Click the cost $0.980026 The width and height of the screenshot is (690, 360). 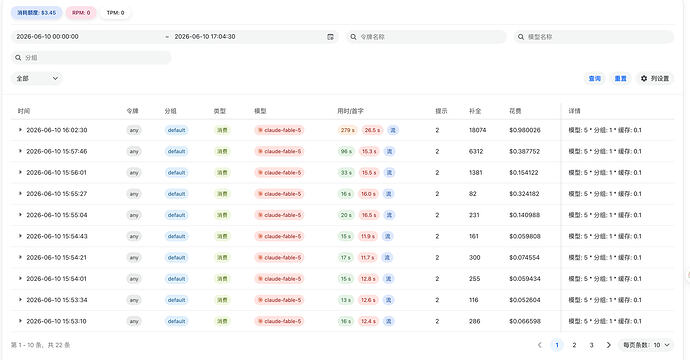(525, 130)
